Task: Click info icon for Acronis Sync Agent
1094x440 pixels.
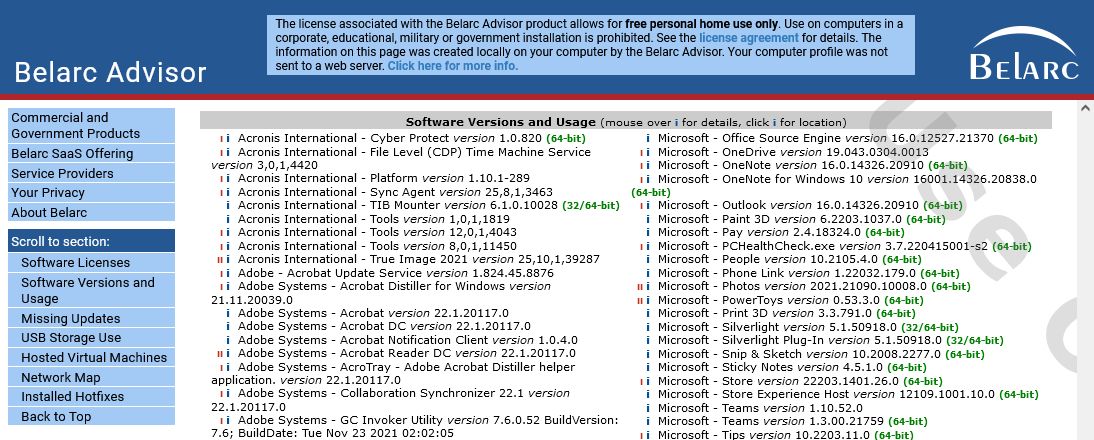Action: 227,192
